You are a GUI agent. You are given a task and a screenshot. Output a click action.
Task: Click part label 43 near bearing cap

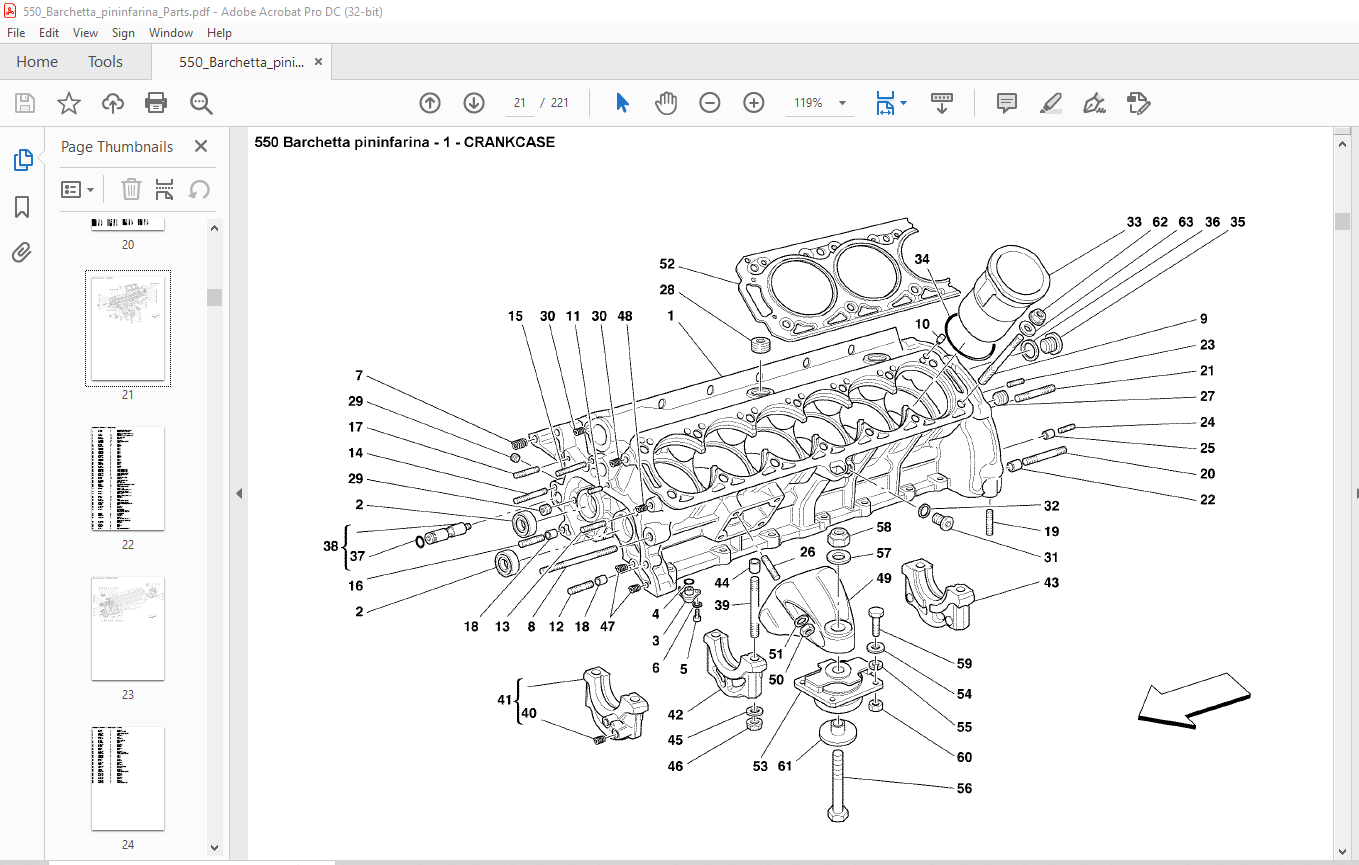pyautogui.click(x=1050, y=582)
